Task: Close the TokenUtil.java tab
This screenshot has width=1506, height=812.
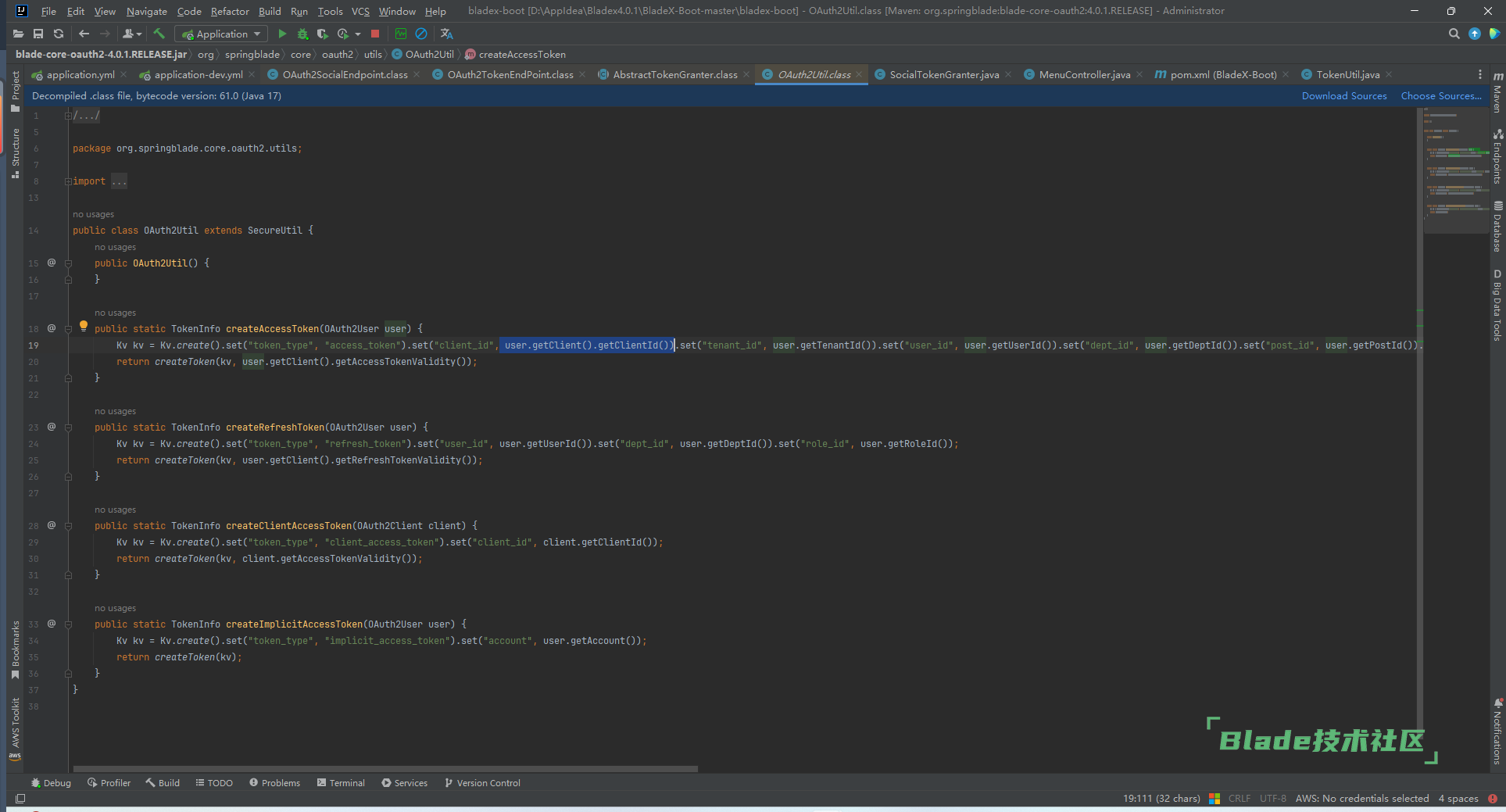Action: coord(1389,74)
